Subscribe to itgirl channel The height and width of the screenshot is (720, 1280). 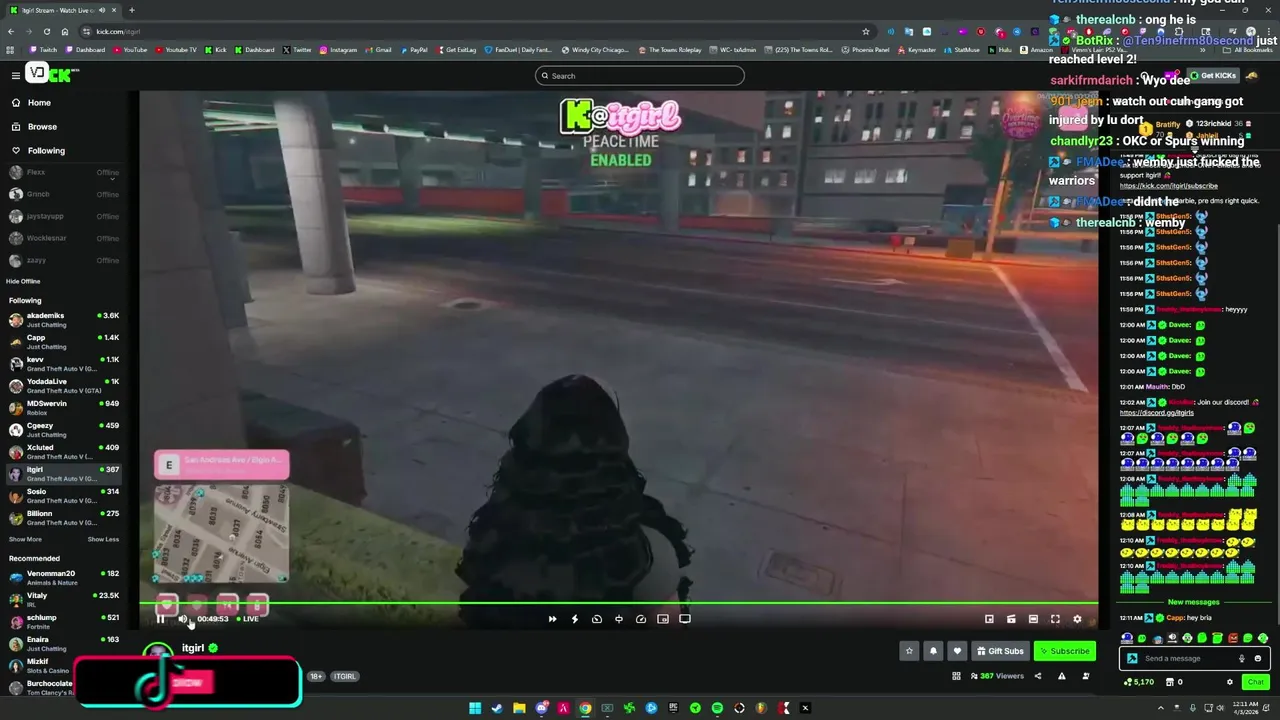[1065, 651]
